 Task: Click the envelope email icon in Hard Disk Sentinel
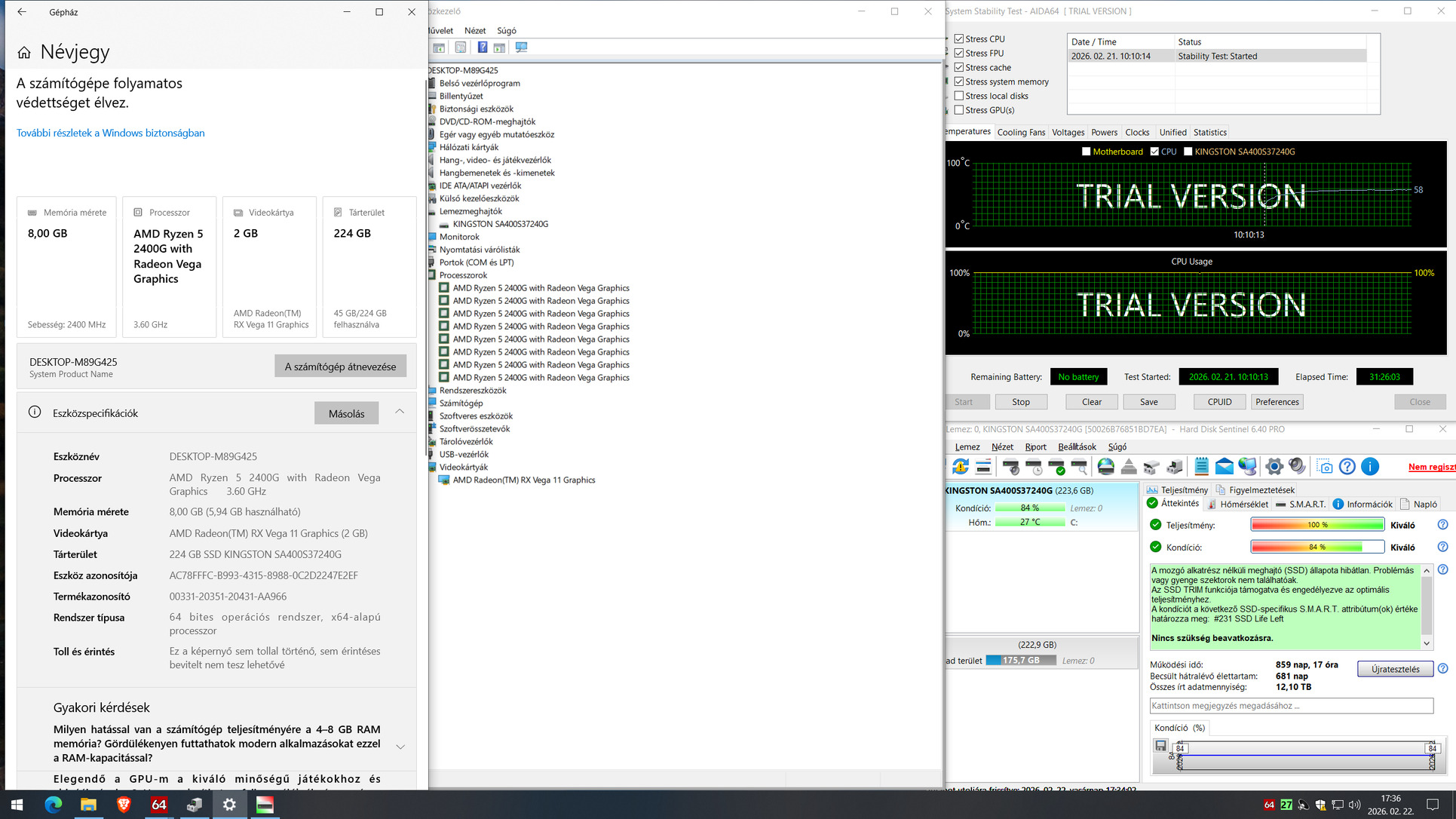(1225, 467)
